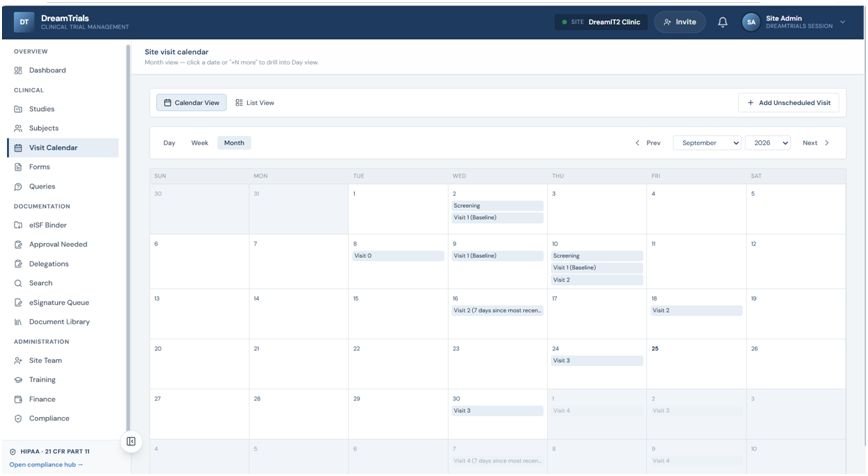This screenshot has width=868, height=476.
Task: Click the Search magnifier icon
Action: coord(18,283)
